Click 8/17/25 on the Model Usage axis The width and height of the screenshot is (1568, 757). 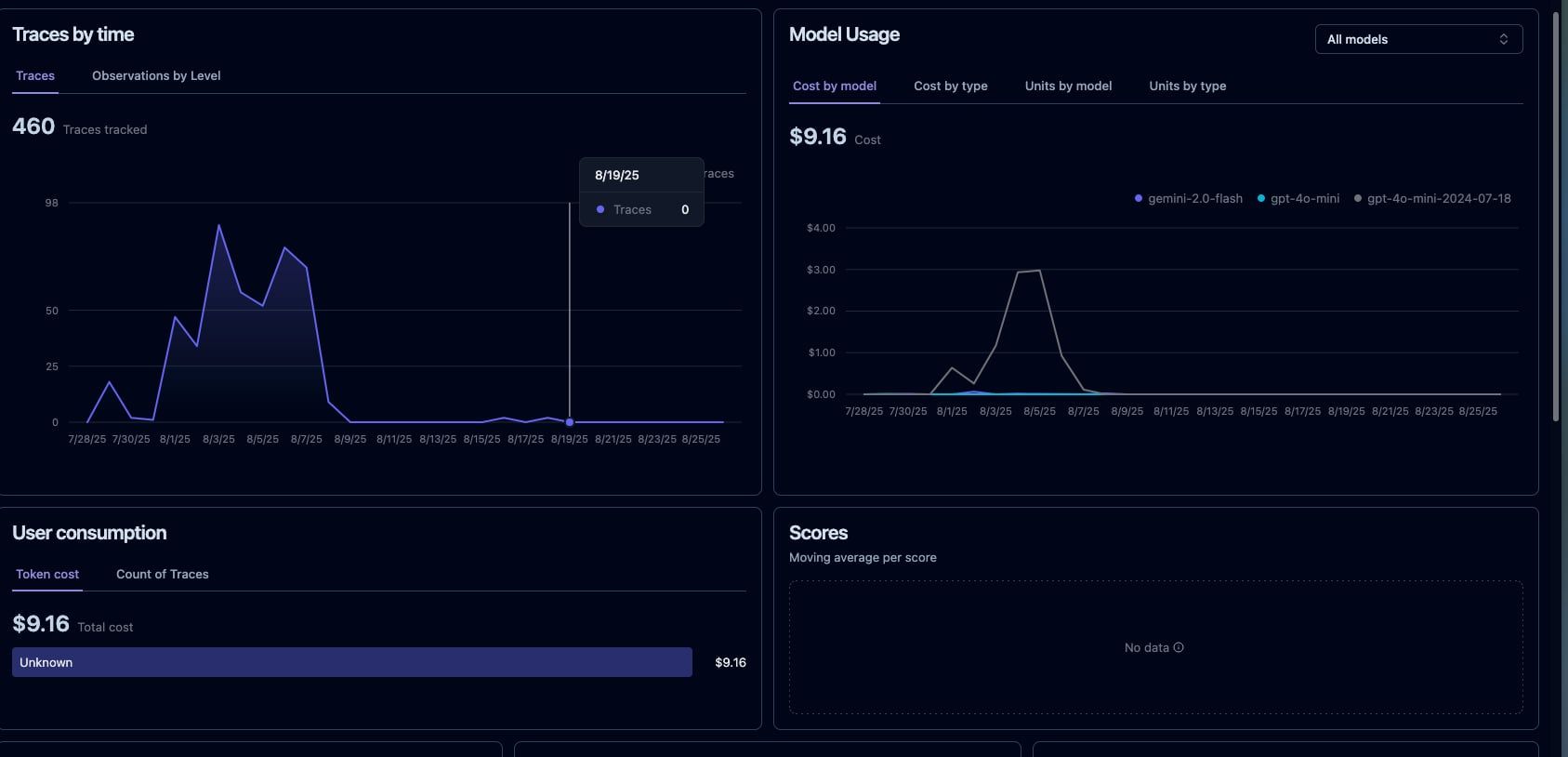pyautogui.click(x=1303, y=411)
